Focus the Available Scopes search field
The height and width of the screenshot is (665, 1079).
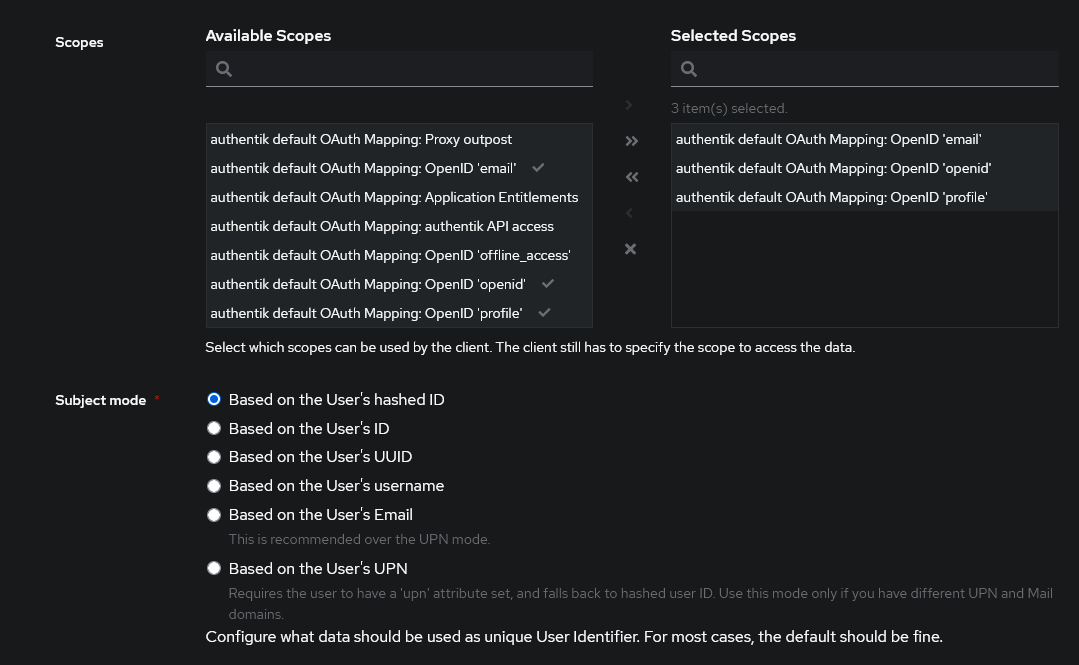(x=399, y=69)
